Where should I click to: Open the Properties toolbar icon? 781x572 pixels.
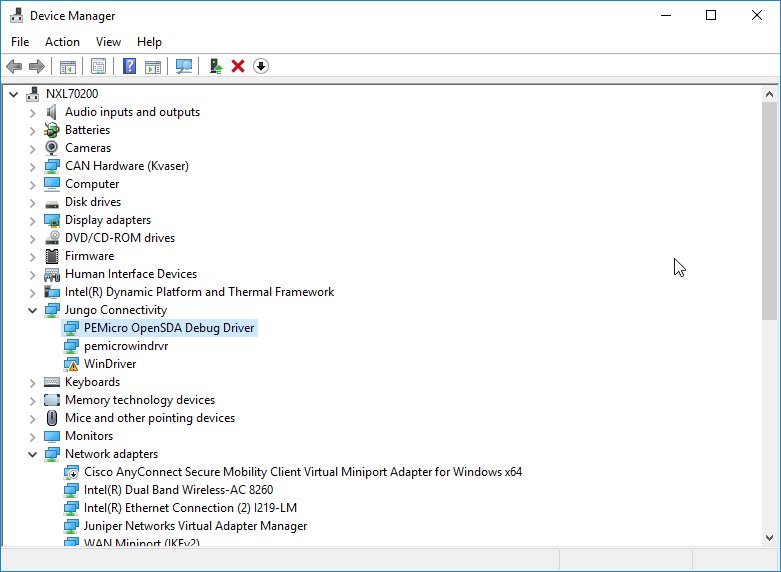[99, 66]
